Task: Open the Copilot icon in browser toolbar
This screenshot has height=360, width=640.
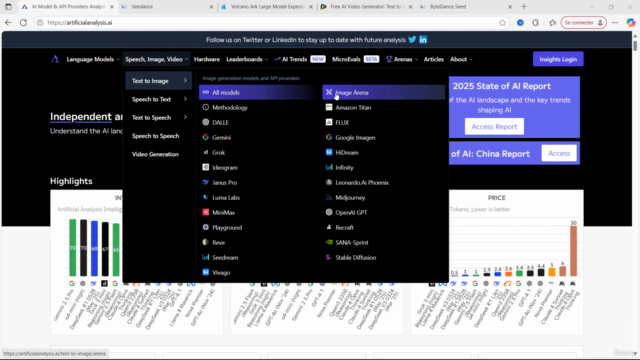Action: click(x=631, y=23)
